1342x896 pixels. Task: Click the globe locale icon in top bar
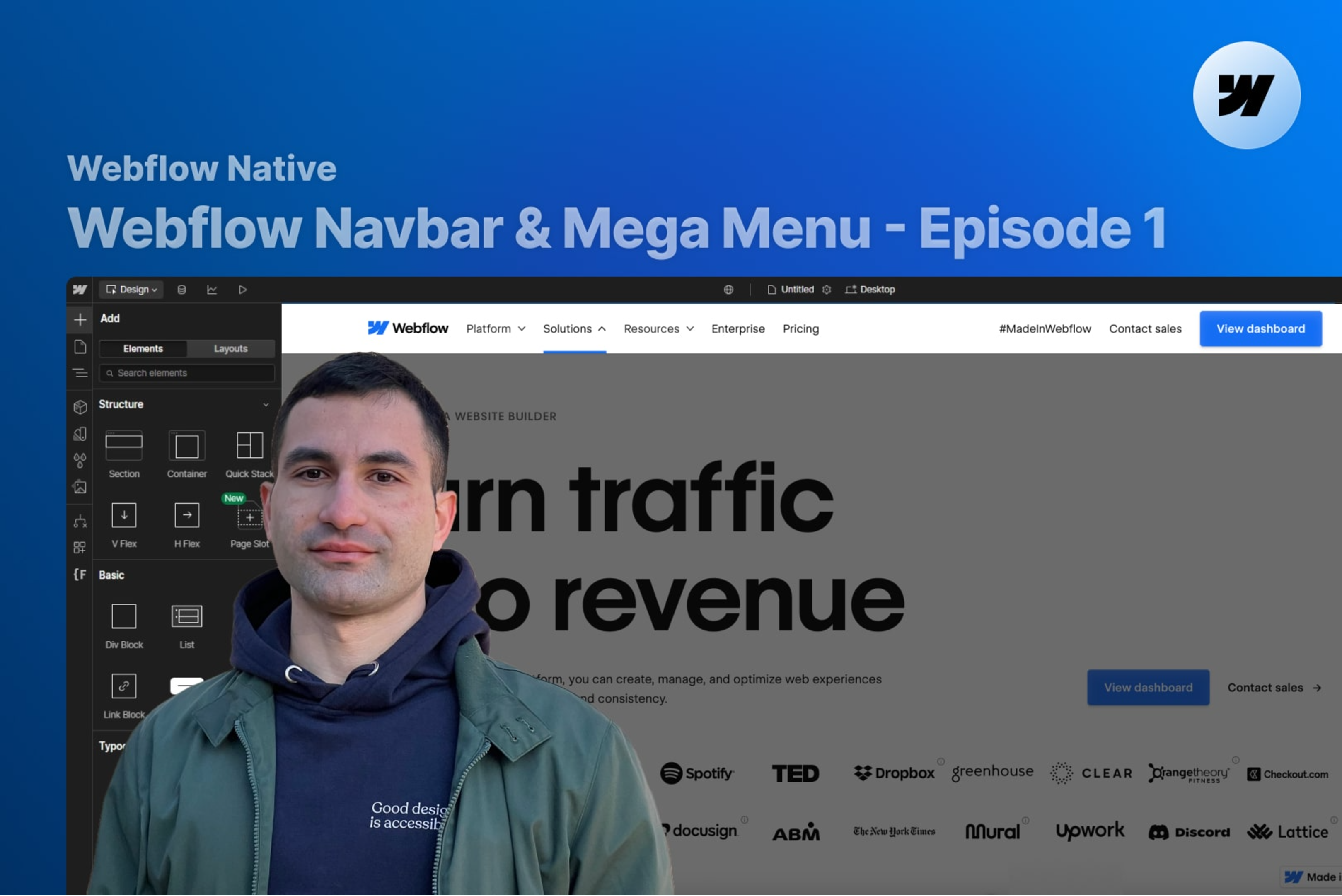point(728,290)
